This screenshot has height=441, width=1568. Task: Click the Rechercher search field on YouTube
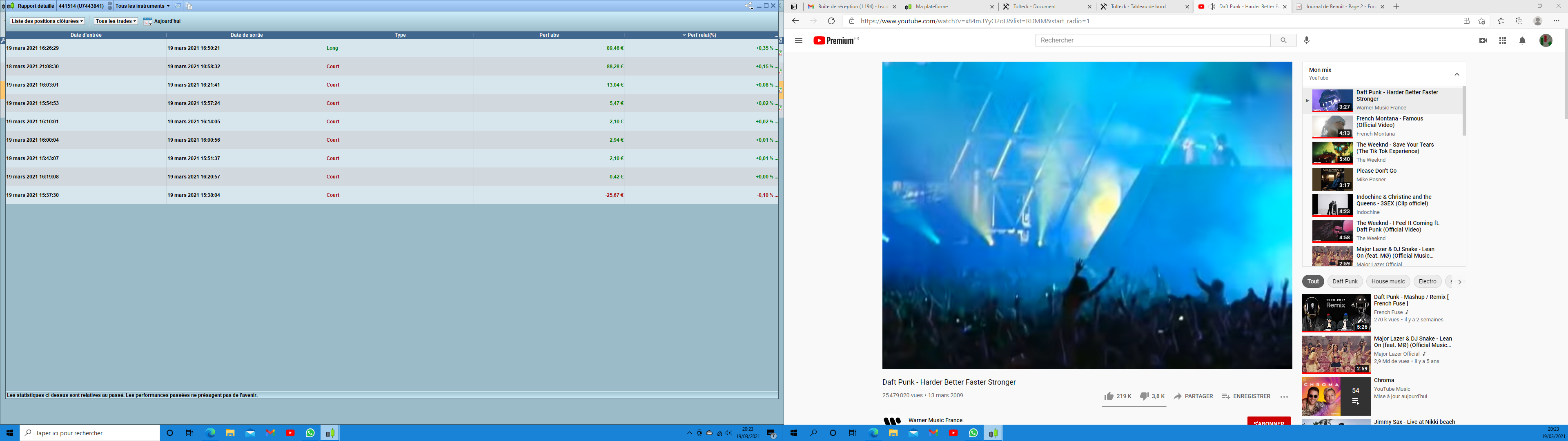pos(1152,40)
